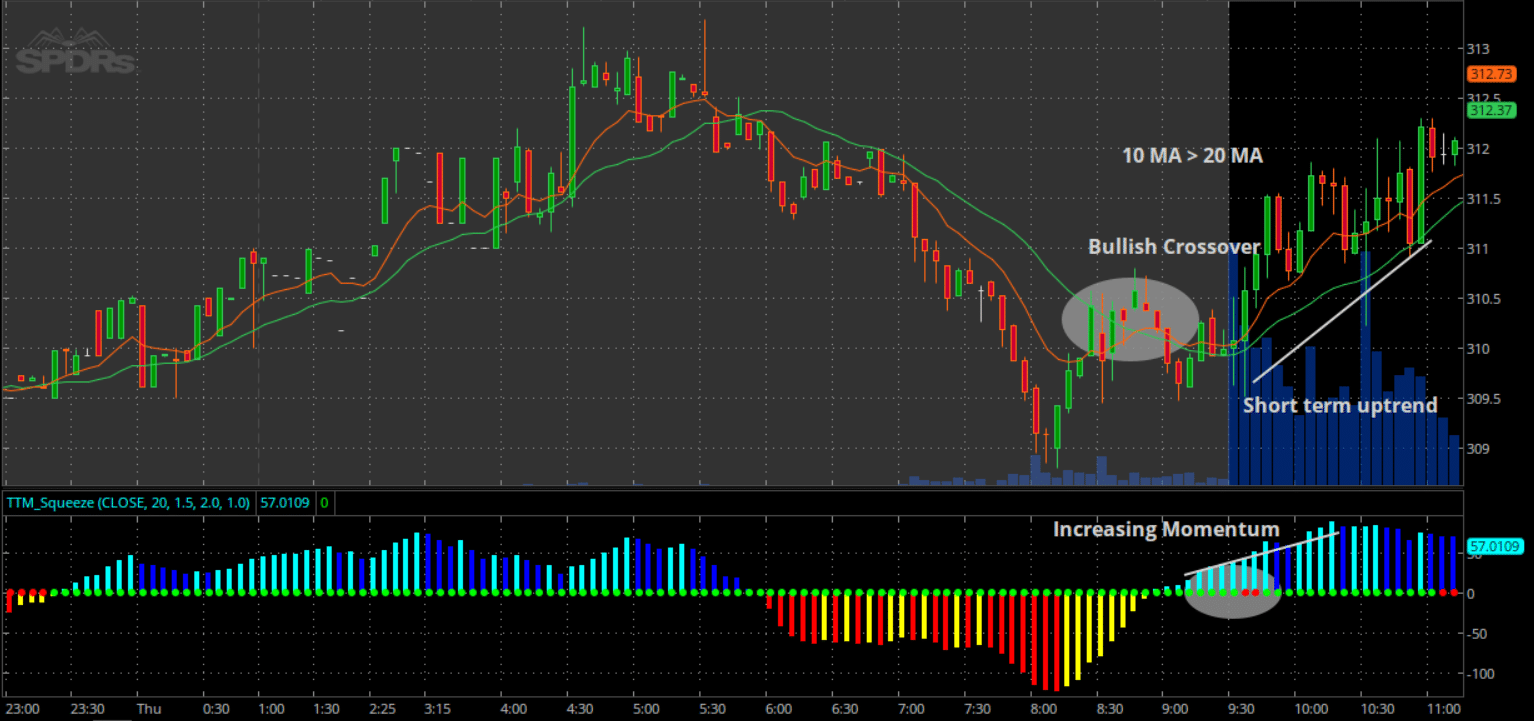Select the 9:00 time axis label

[1176, 708]
